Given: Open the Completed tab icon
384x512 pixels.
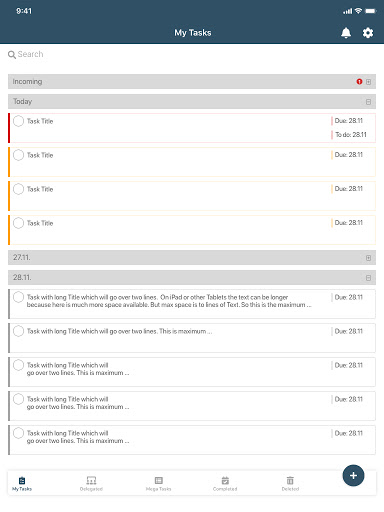Looking at the screenshot, I should click(225, 480).
